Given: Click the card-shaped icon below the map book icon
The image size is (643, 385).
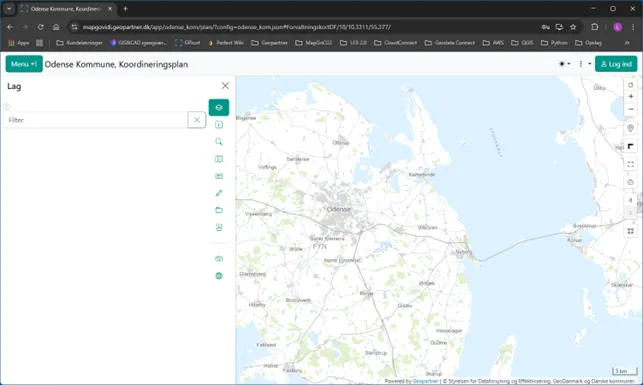Looking at the screenshot, I should (219, 176).
